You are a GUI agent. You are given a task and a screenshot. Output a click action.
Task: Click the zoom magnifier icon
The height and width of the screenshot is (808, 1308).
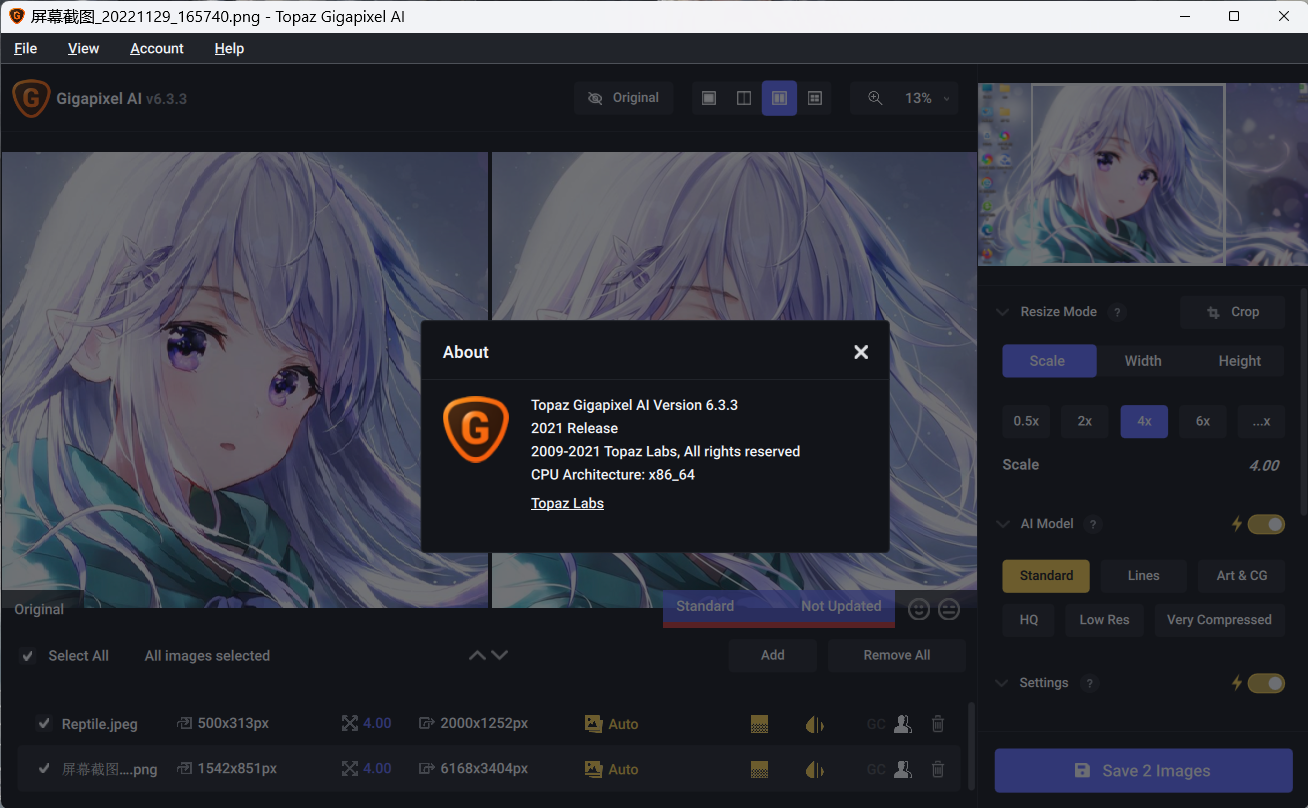[875, 98]
